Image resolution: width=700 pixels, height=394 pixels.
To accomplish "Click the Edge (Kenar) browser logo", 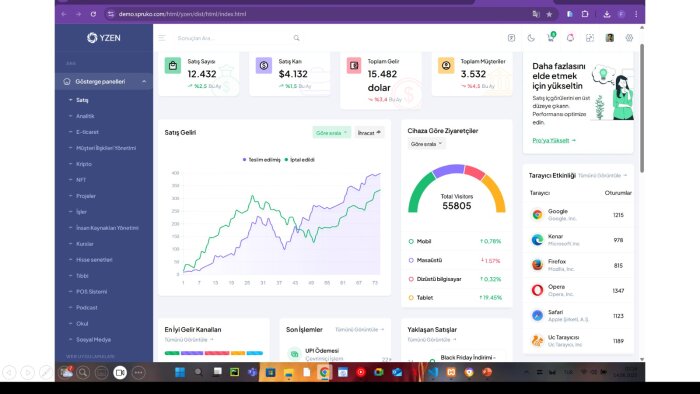I will point(538,240).
